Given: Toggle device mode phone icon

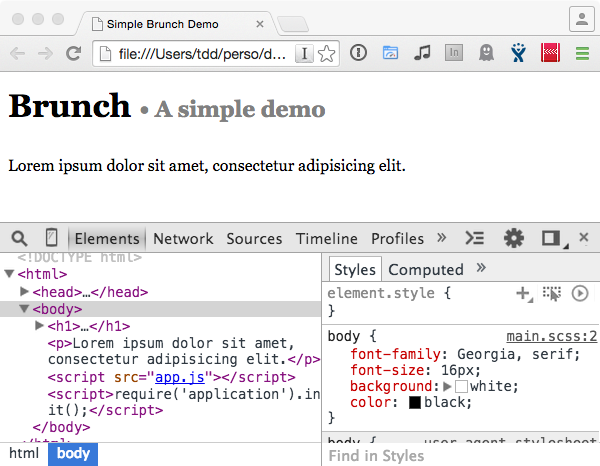Looking at the screenshot, I should point(51,238).
